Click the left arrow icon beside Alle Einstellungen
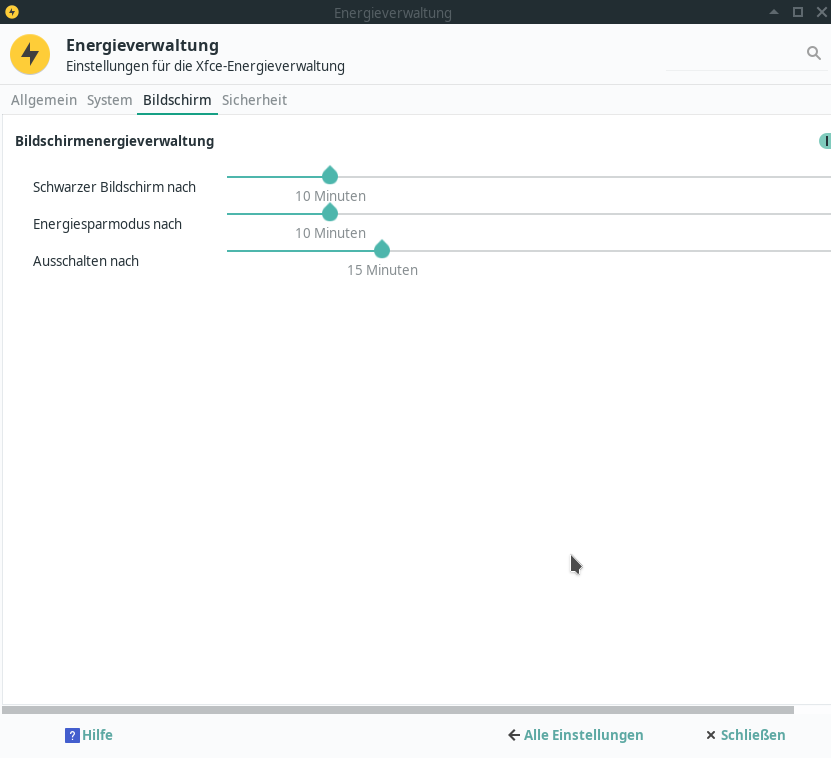Image resolution: width=831 pixels, height=758 pixels. tap(514, 735)
